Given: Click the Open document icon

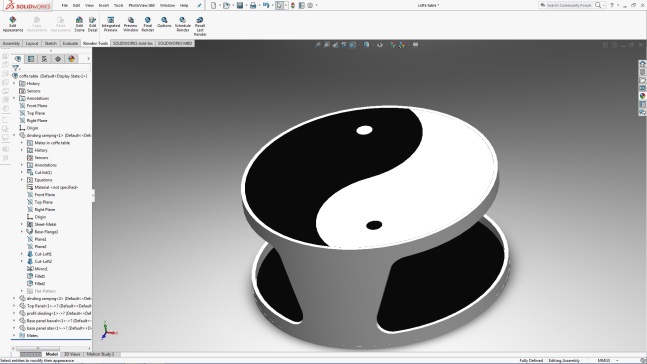Looking at the screenshot, I should 226,5.
